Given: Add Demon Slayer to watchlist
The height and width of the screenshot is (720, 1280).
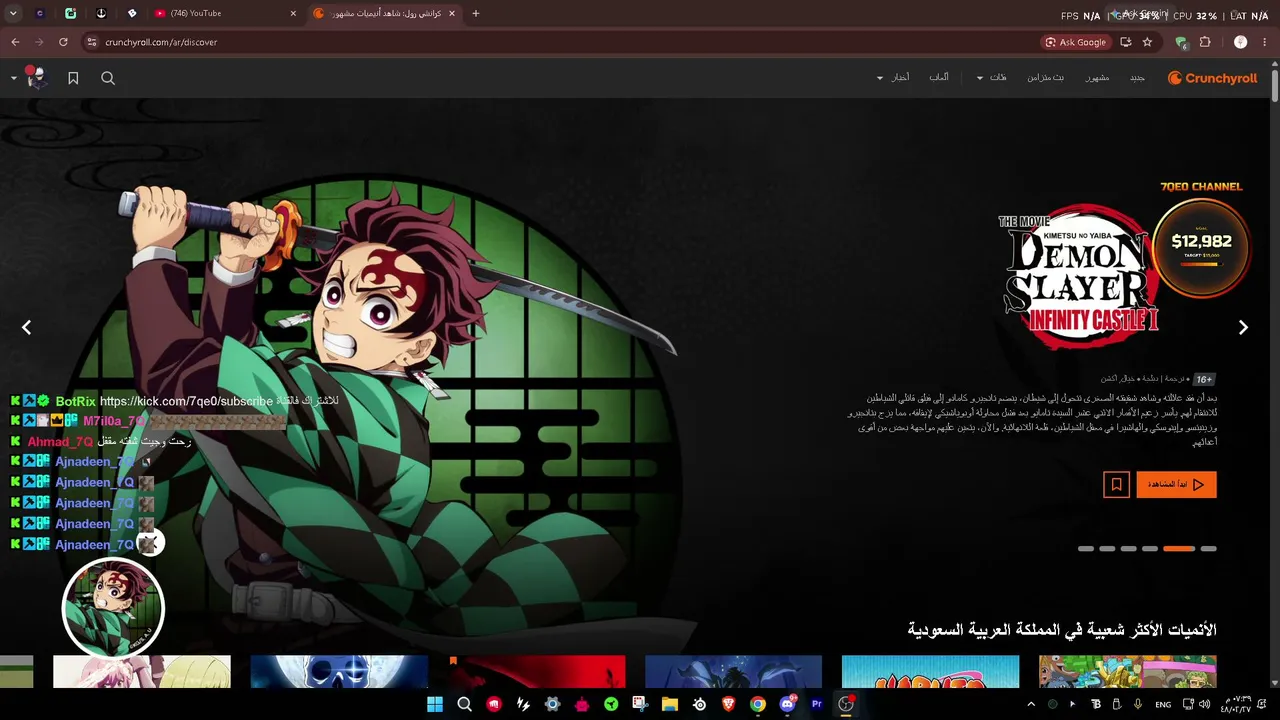Looking at the screenshot, I should (x=1116, y=484).
